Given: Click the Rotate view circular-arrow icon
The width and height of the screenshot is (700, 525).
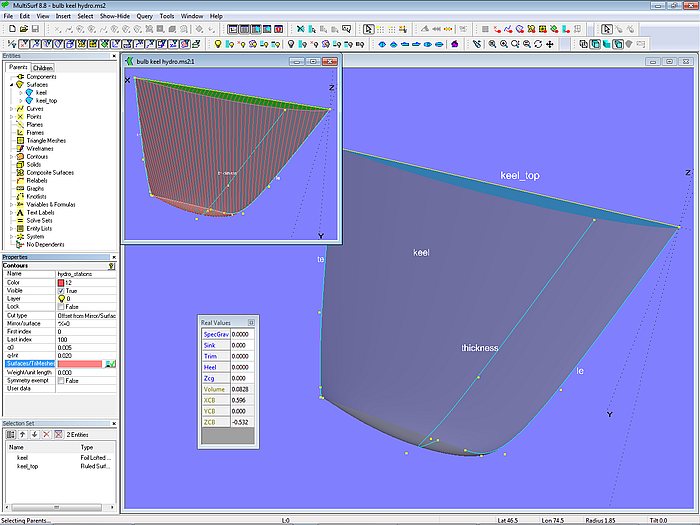Looking at the screenshot, I should point(539,44).
